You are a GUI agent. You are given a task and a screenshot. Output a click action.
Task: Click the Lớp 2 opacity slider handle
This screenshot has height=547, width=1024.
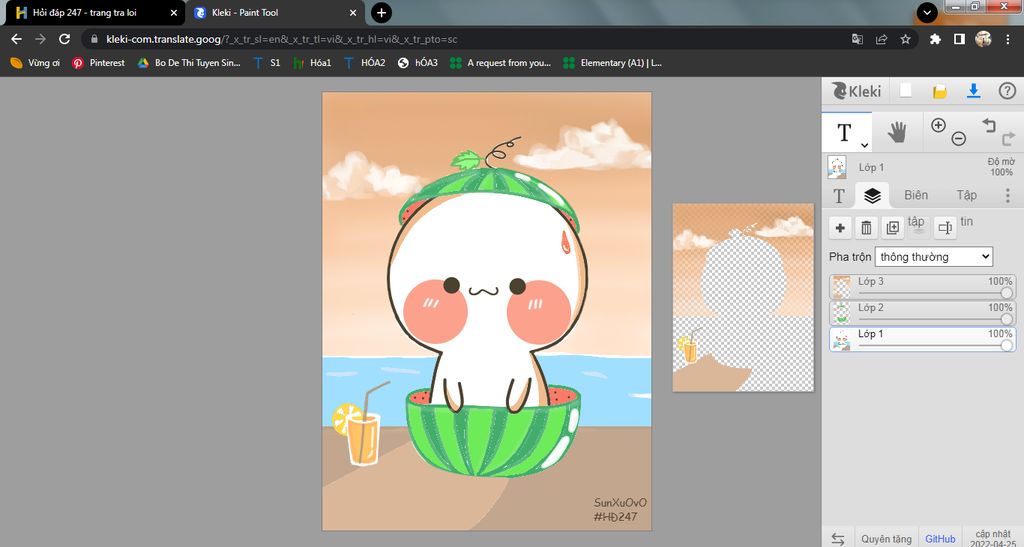[x=1006, y=319]
